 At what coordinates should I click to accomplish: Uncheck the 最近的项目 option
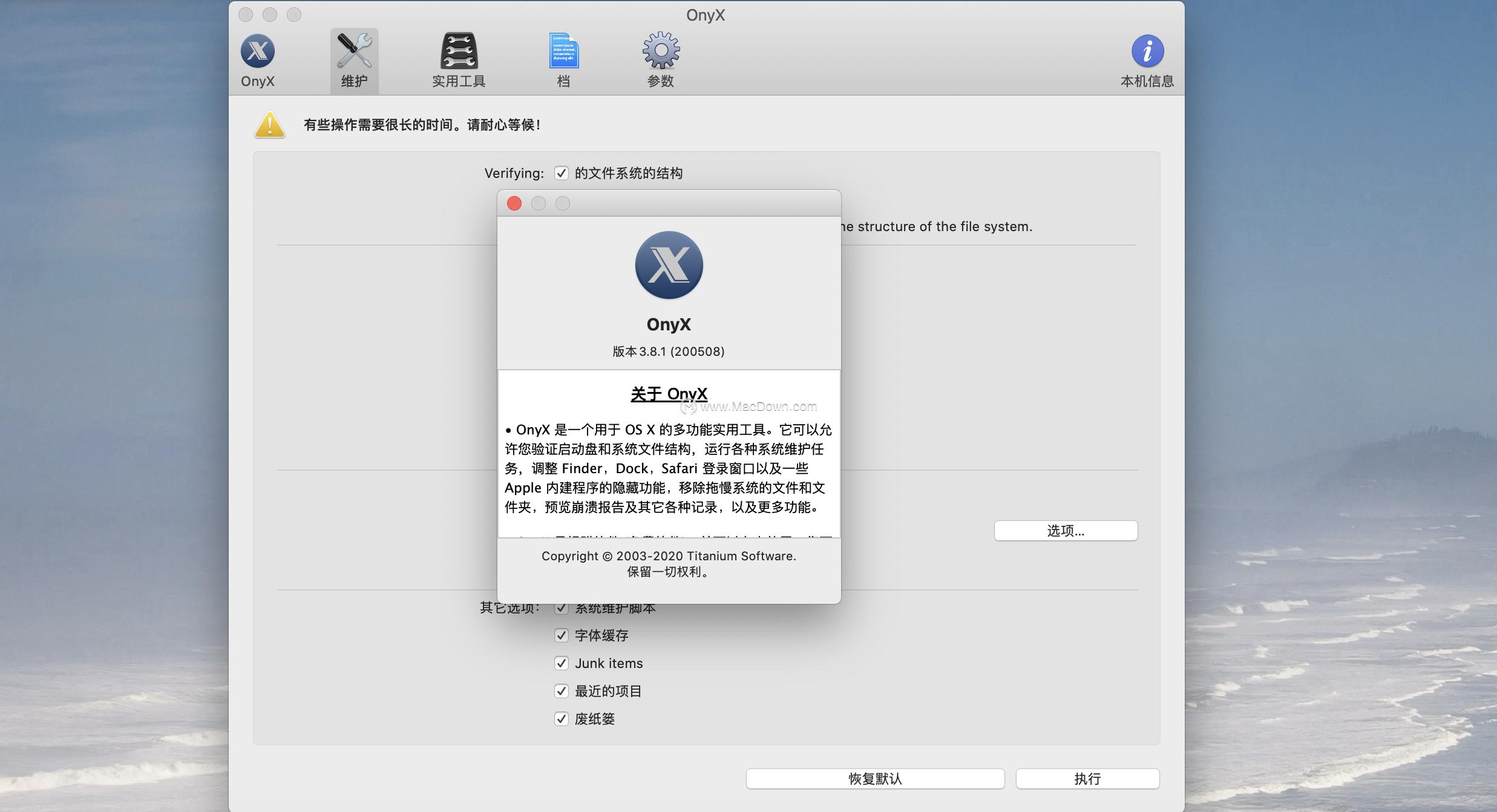pyautogui.click(x=562, y=691)
